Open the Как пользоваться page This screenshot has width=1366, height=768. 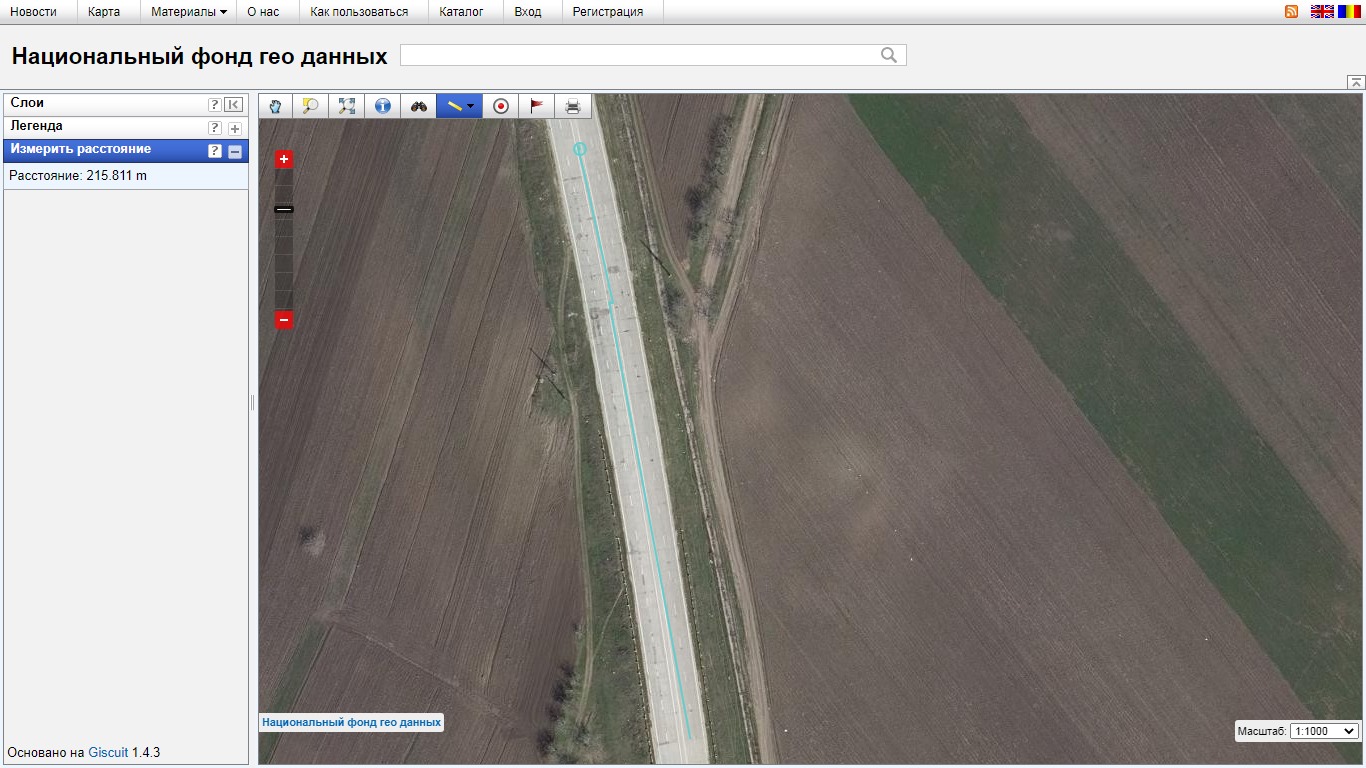(359, 12)
